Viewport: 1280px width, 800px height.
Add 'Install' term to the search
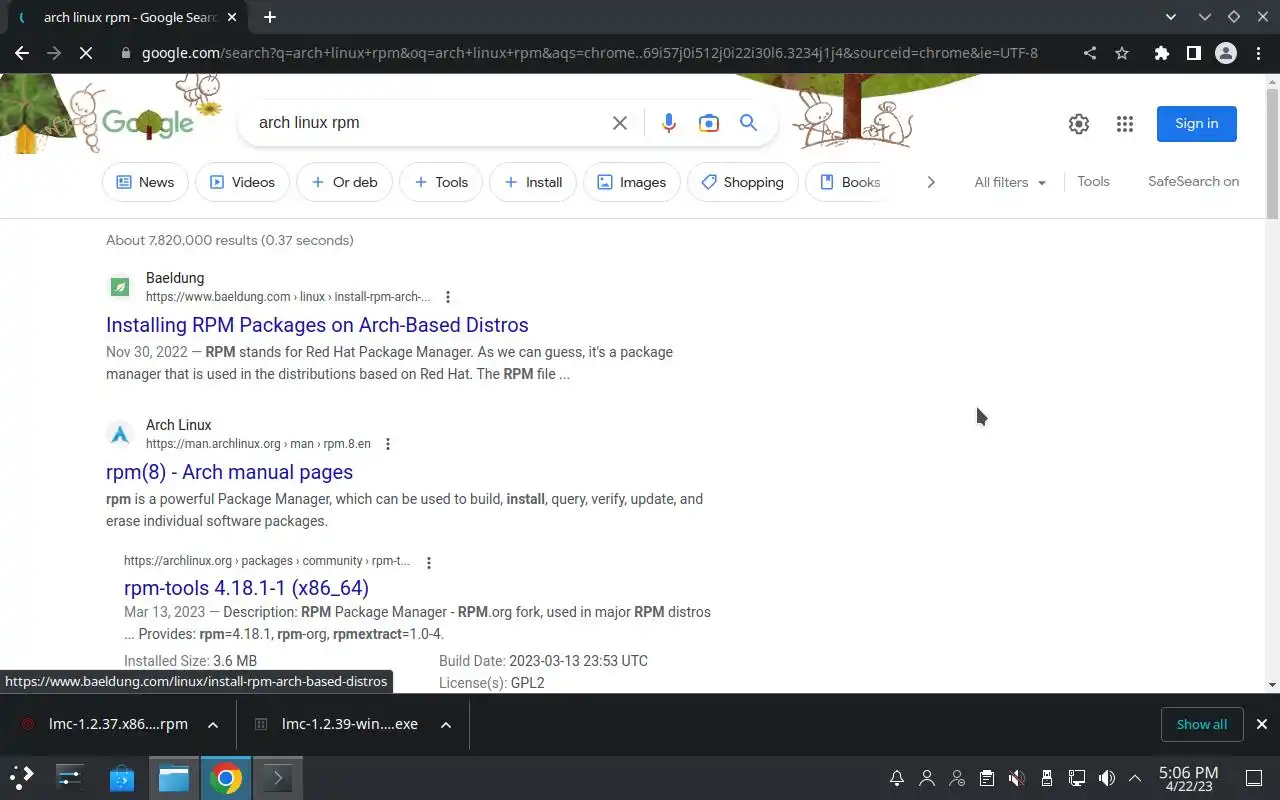point(533,182)
